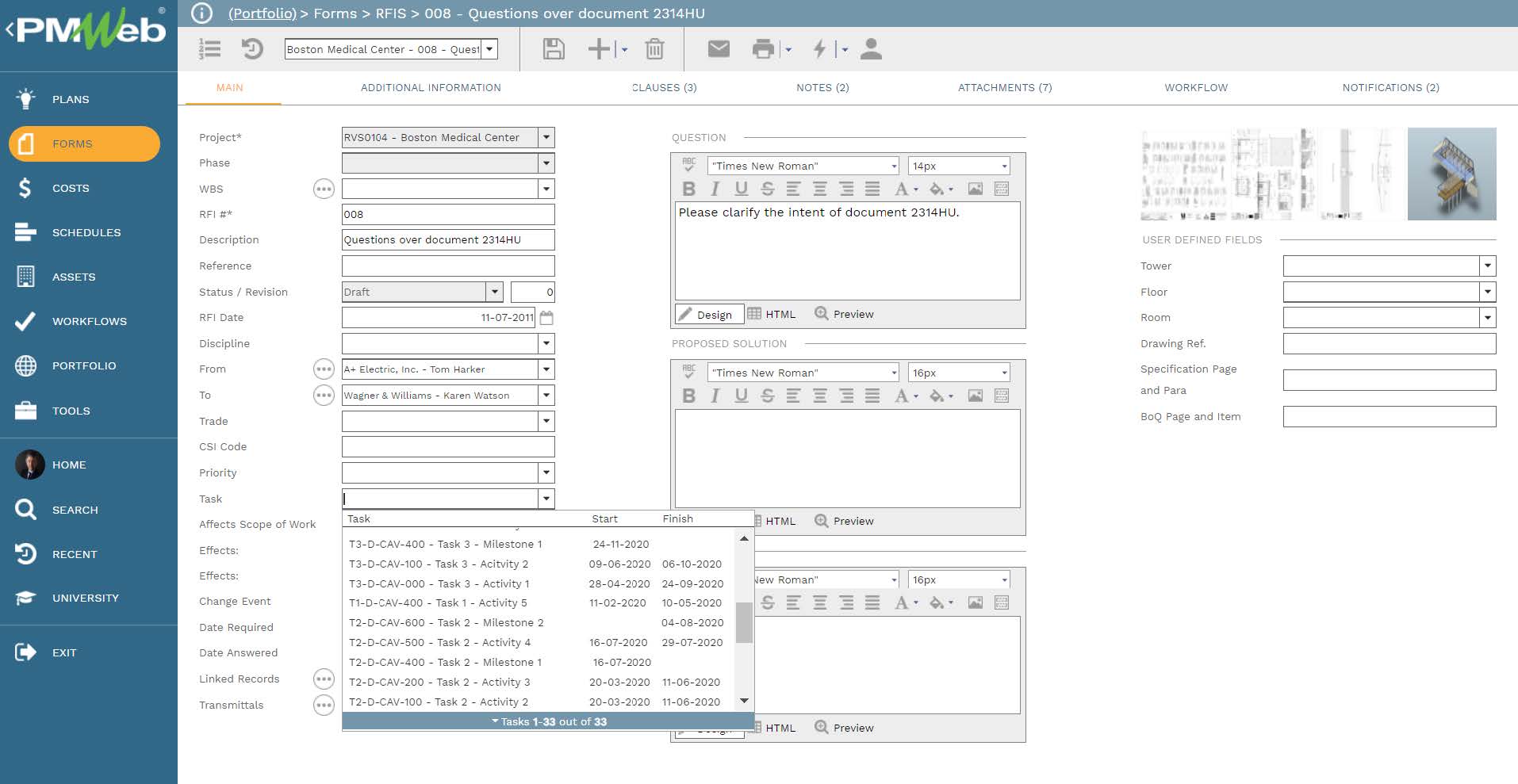Click the Portfolio breadcrumb link
The image size is (1518, 784).
263,13
